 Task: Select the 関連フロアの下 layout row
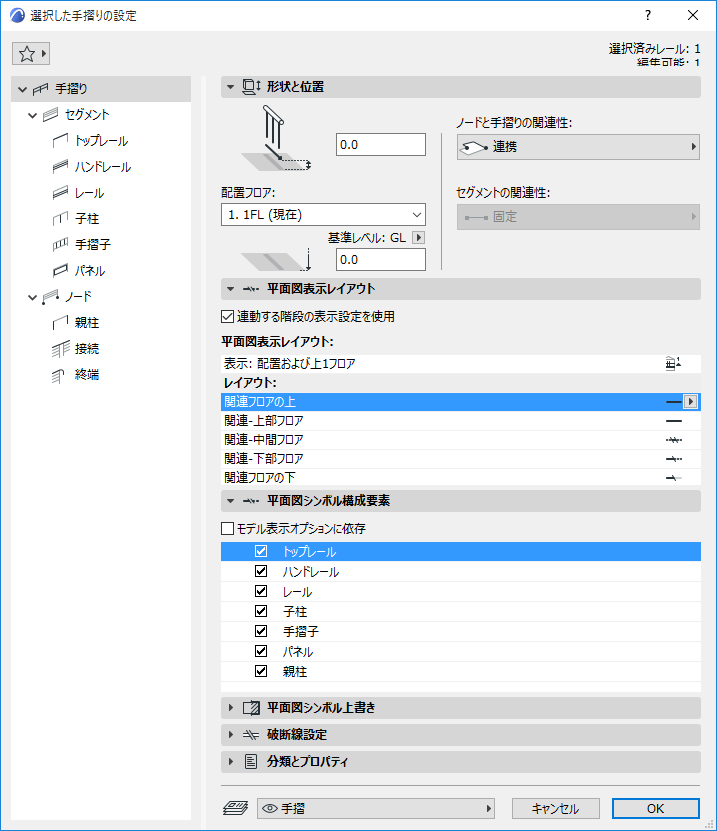[461, 478]
